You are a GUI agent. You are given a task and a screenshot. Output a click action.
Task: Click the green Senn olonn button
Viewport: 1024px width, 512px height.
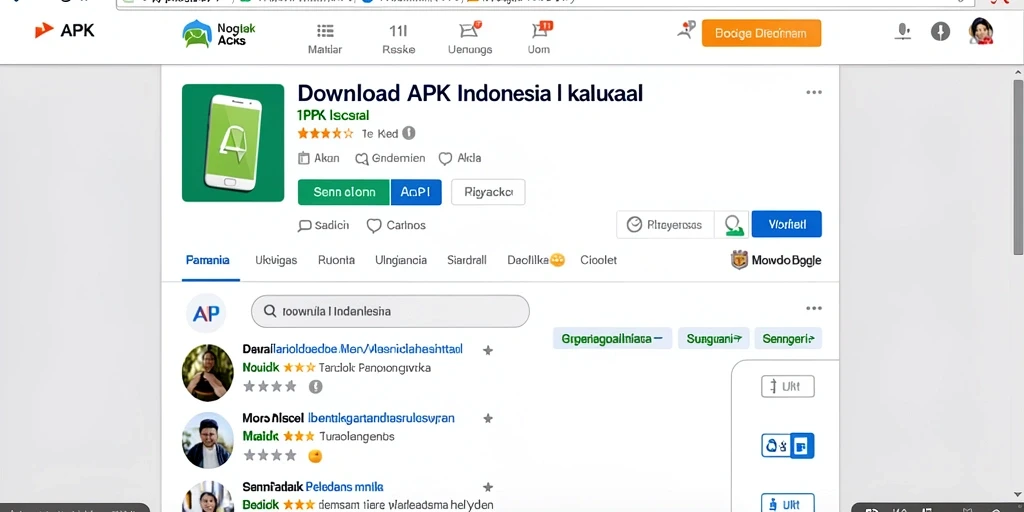pyautogui.click(x=344, y=192)
